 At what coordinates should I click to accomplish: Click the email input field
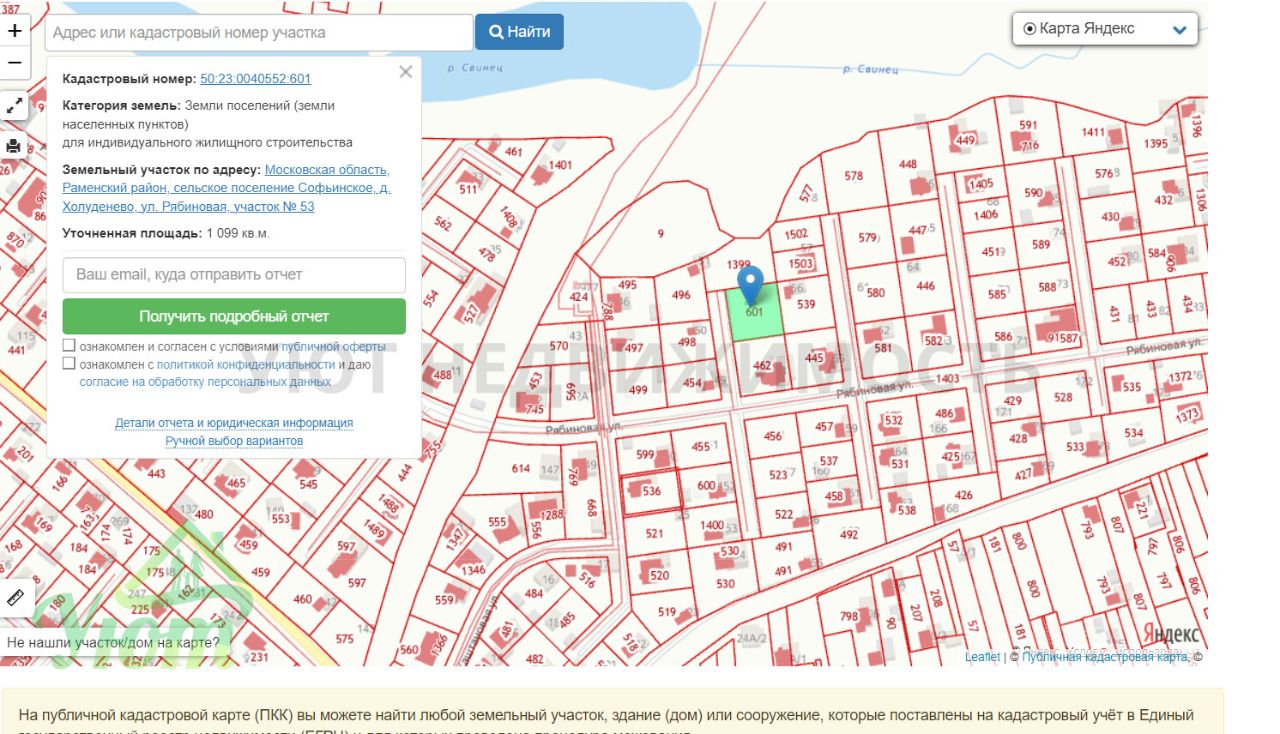234,275
